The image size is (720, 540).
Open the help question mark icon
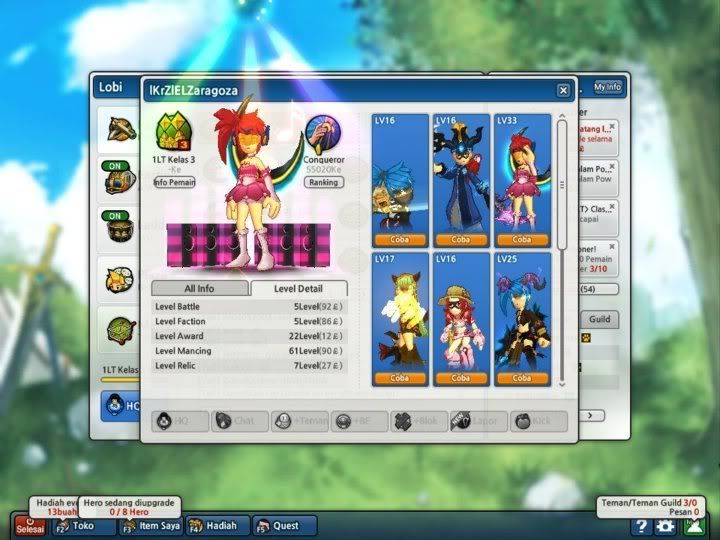641,526
